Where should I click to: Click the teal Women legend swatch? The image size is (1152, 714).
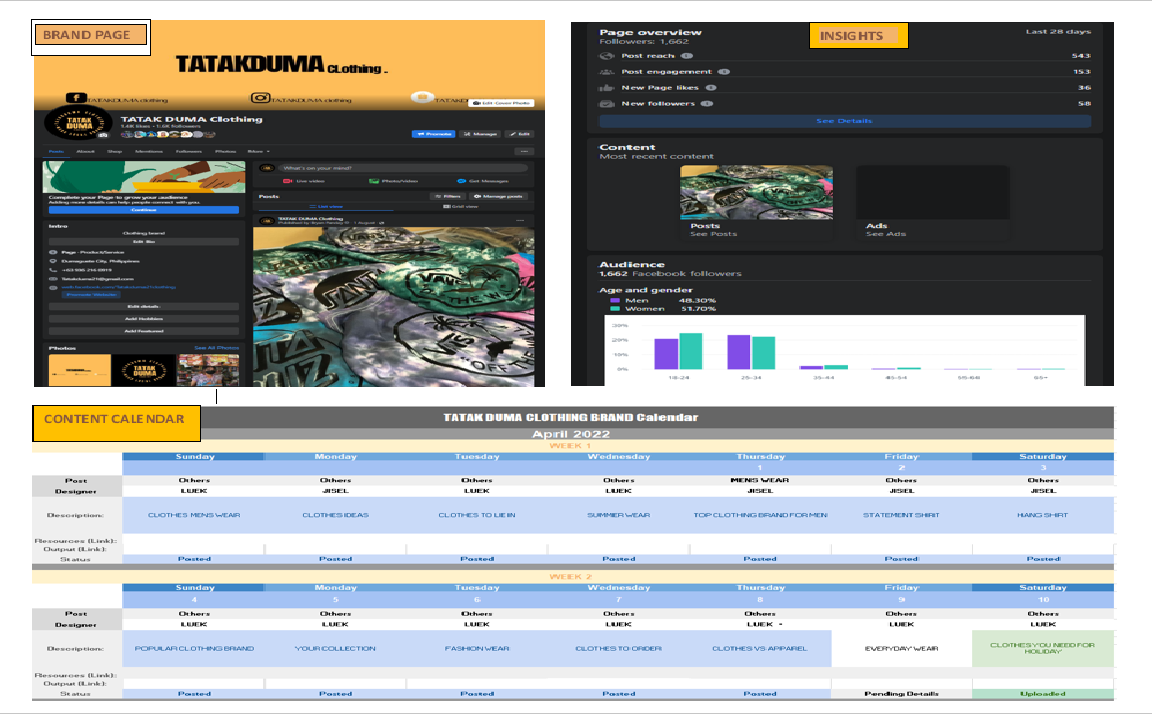tap(615, 309)
